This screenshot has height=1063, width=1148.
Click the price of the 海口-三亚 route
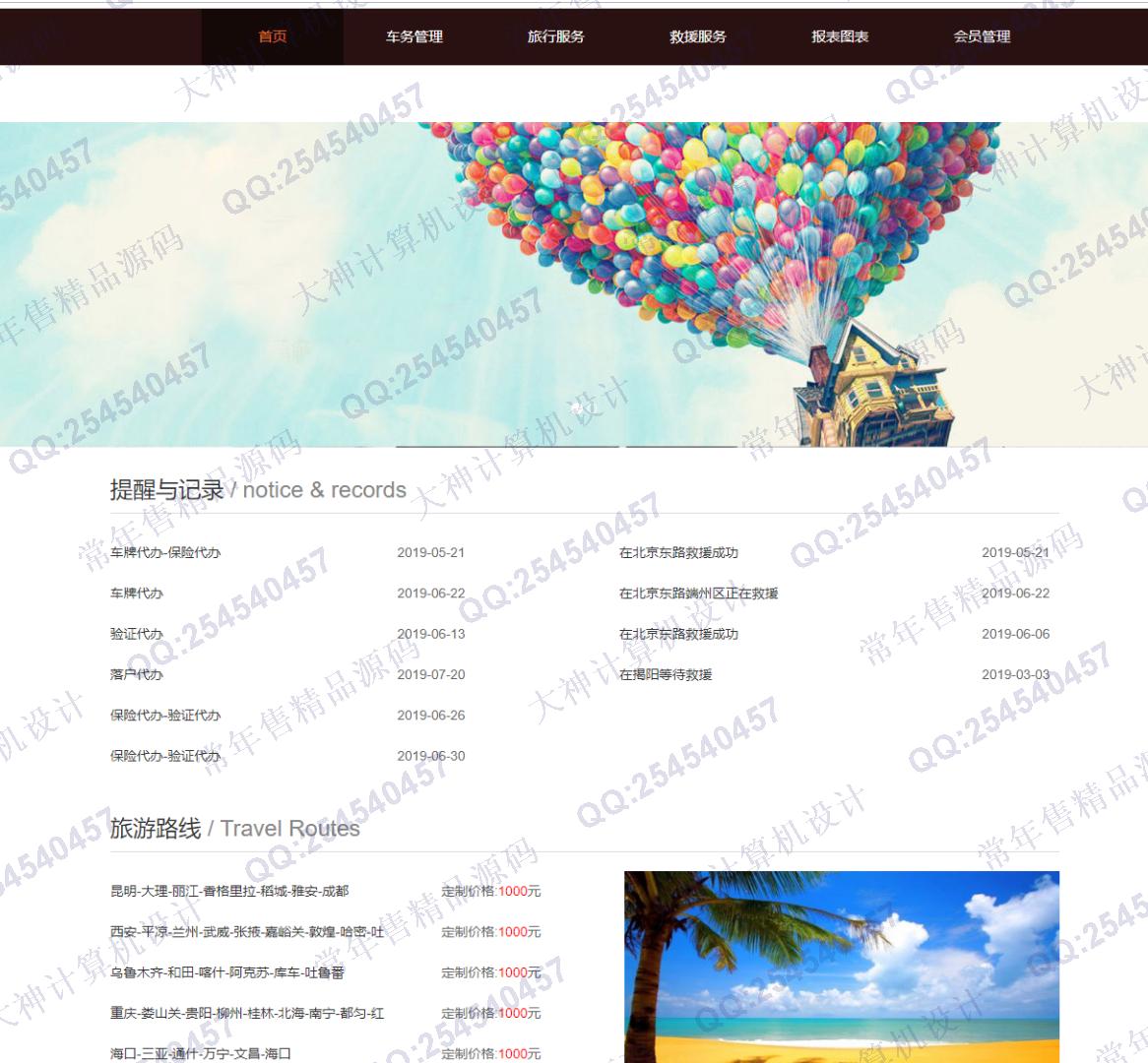tap(491, 1053)
